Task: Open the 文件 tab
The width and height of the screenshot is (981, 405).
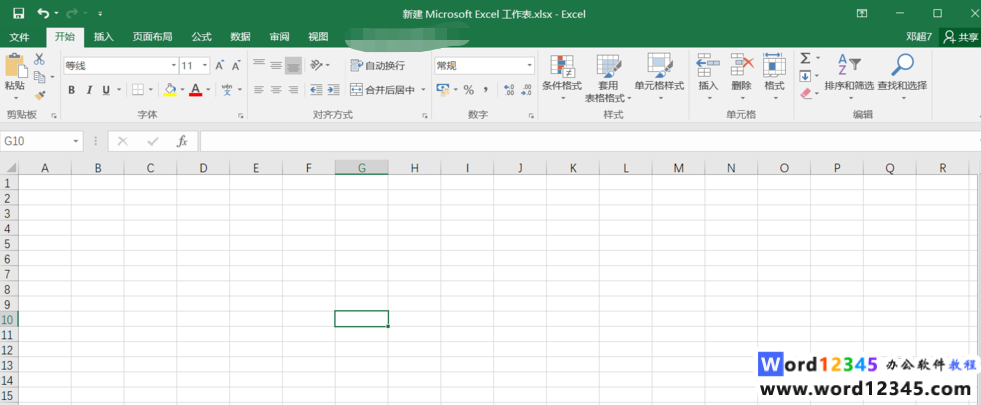Action: (19, 37)
